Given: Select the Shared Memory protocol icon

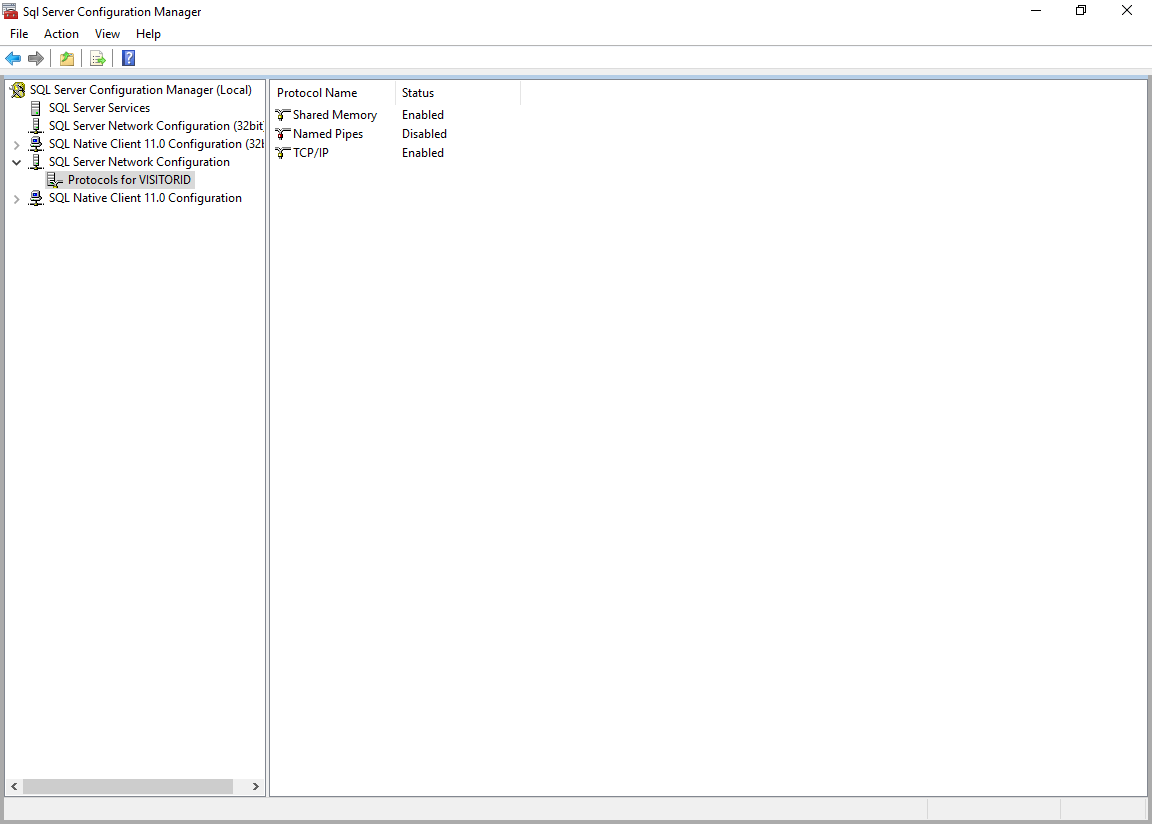Looking at the screenshot, I should pos(283,115).
